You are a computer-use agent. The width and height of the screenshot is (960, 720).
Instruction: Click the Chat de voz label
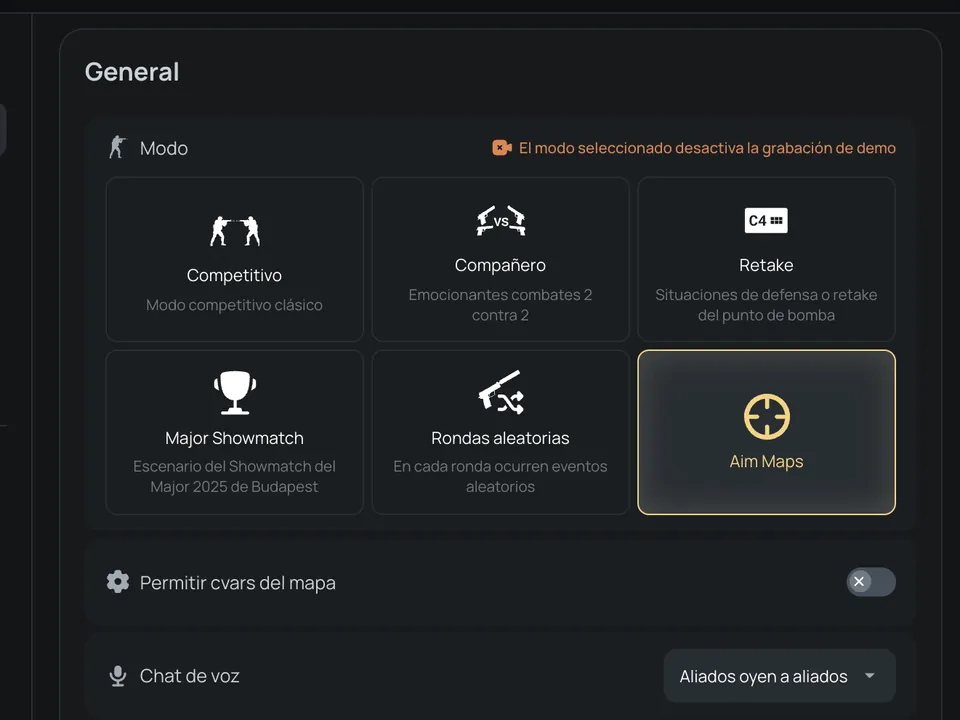(189, 676)
